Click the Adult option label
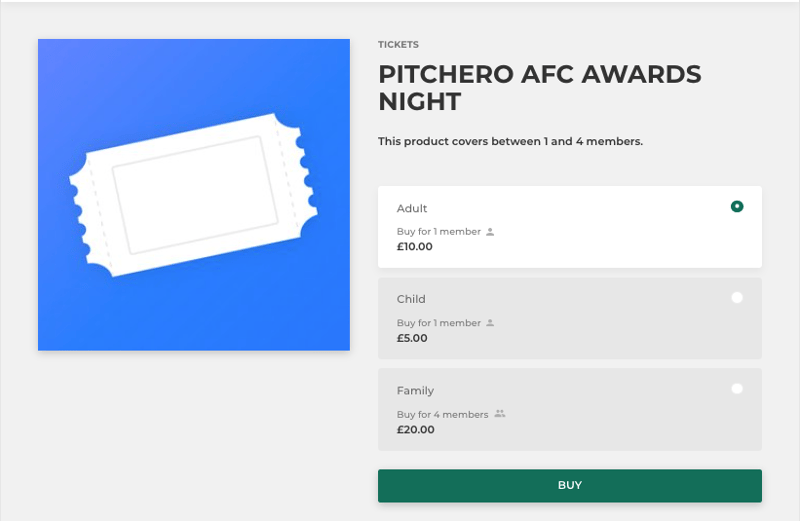This screenshot has width=800, height=521. [x=412, y=208]
